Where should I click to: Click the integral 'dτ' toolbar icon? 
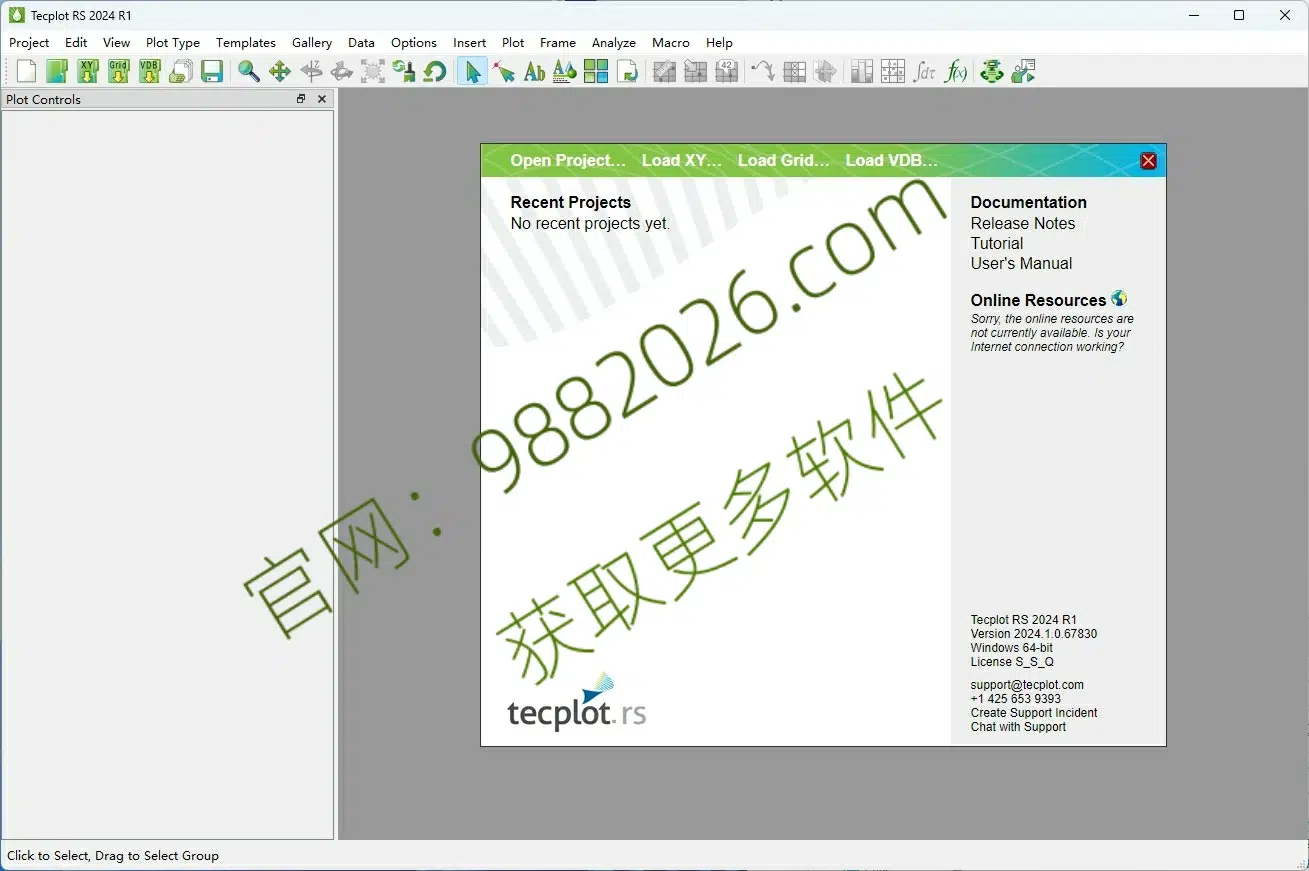click(x=925, y=71)
